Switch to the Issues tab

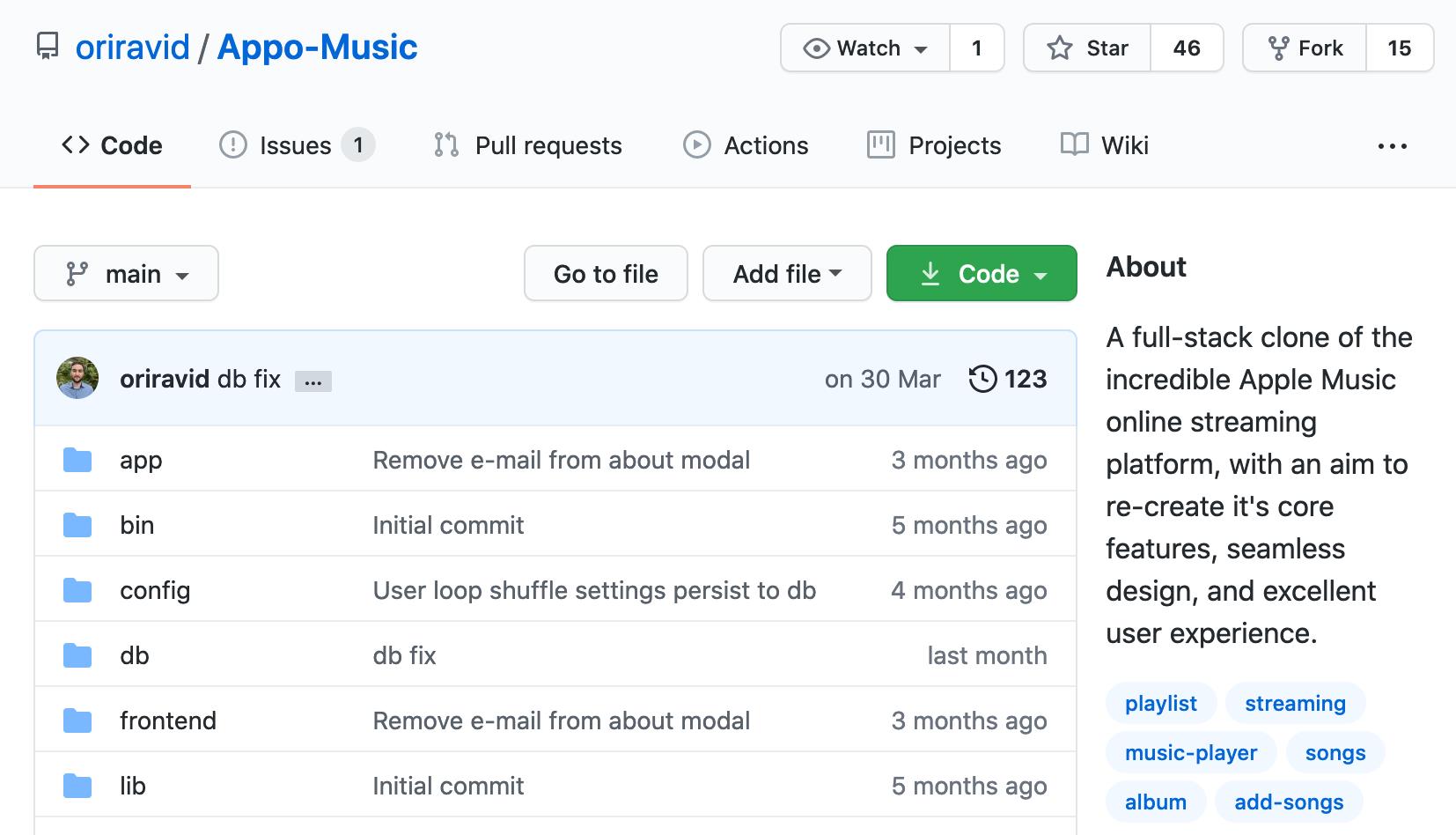click(x=297, y=145)
